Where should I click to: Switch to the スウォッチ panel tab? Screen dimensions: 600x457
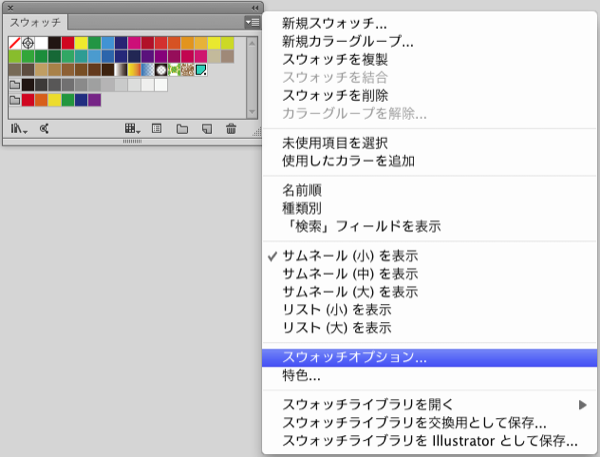35,21
